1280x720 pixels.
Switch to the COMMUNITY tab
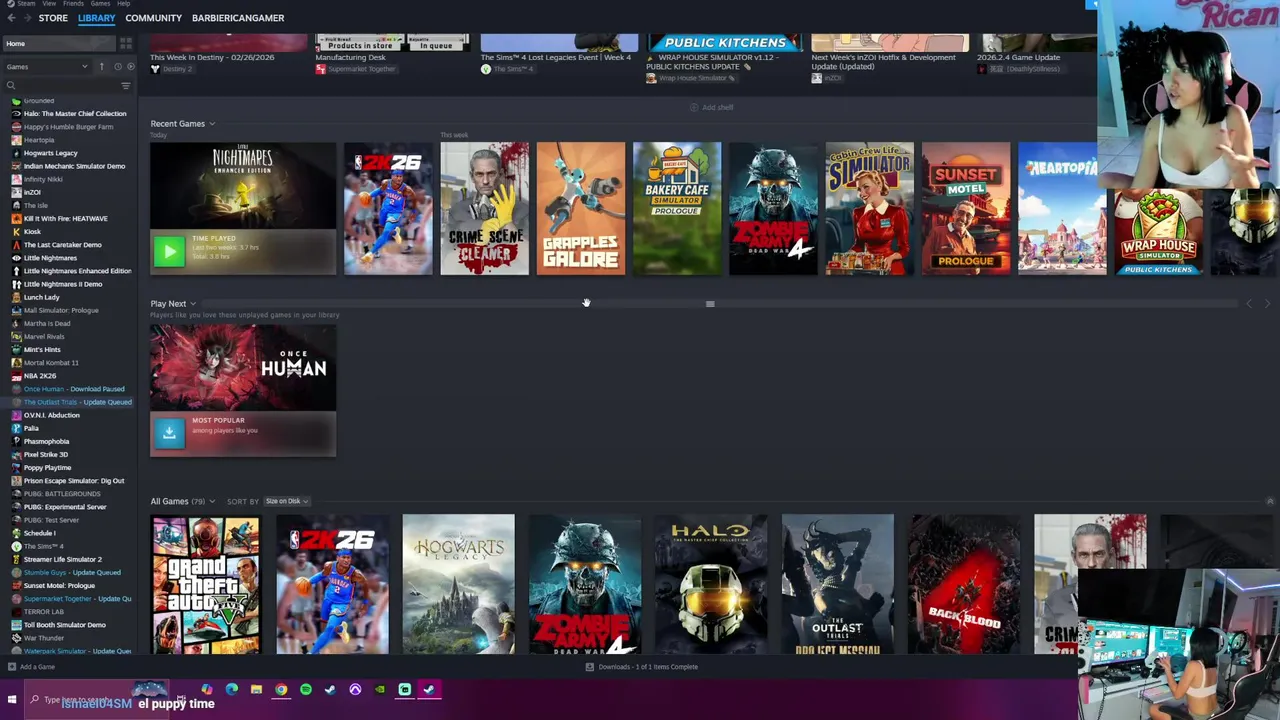[154, 18]
